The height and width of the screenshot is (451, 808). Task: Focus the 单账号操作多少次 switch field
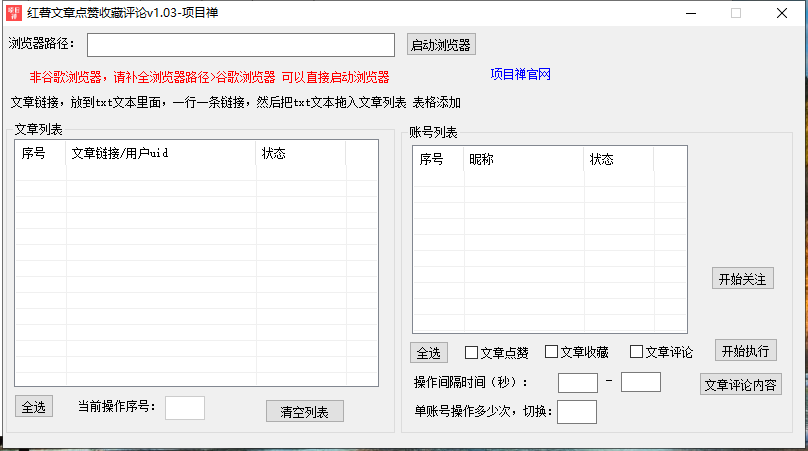(577, 411)
